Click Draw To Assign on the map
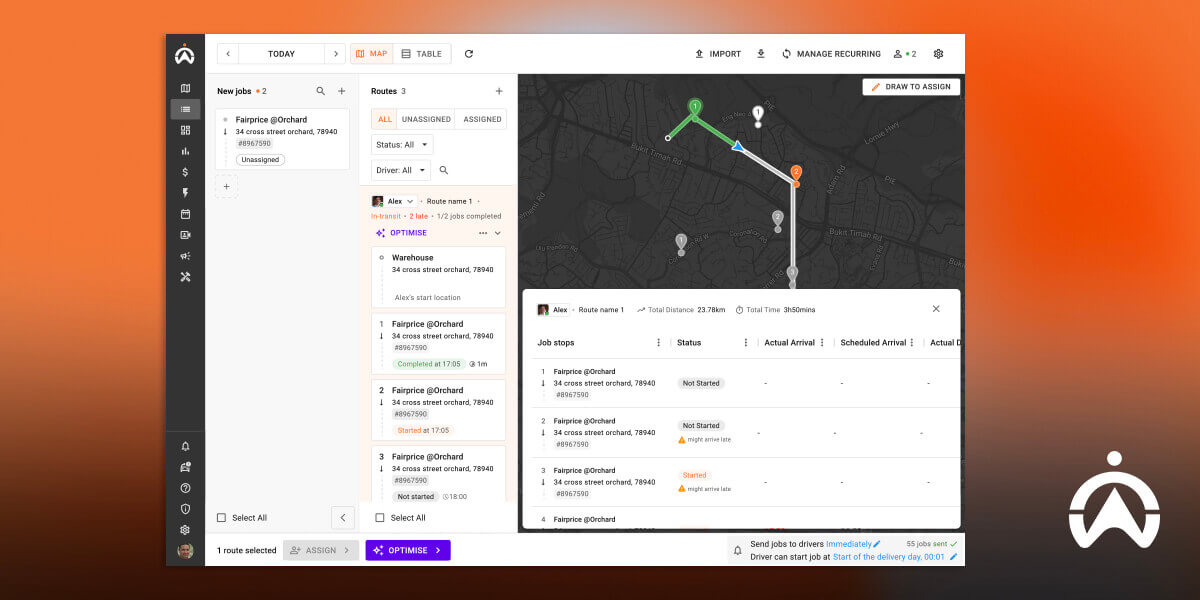Image resolution: width=1200 pixels, height=600 pixels. [x=910, y=86]
